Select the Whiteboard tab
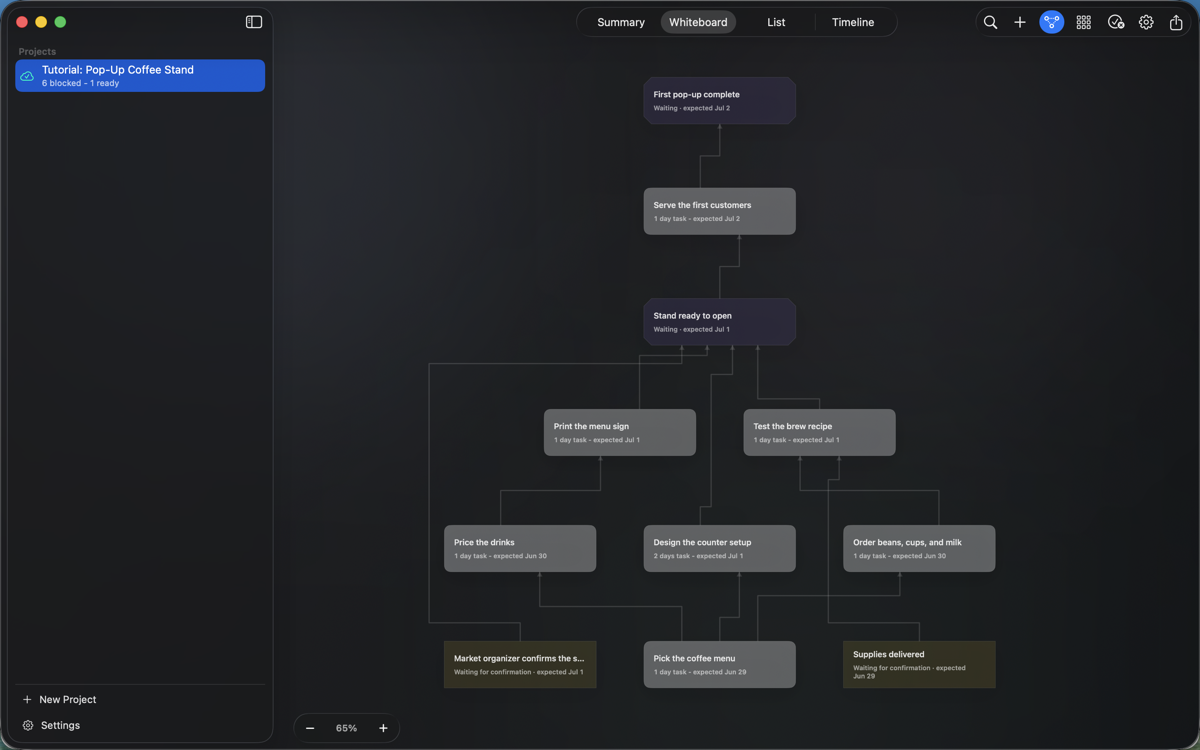This screenshot has width=1200, height=750. tap(698, 22)
